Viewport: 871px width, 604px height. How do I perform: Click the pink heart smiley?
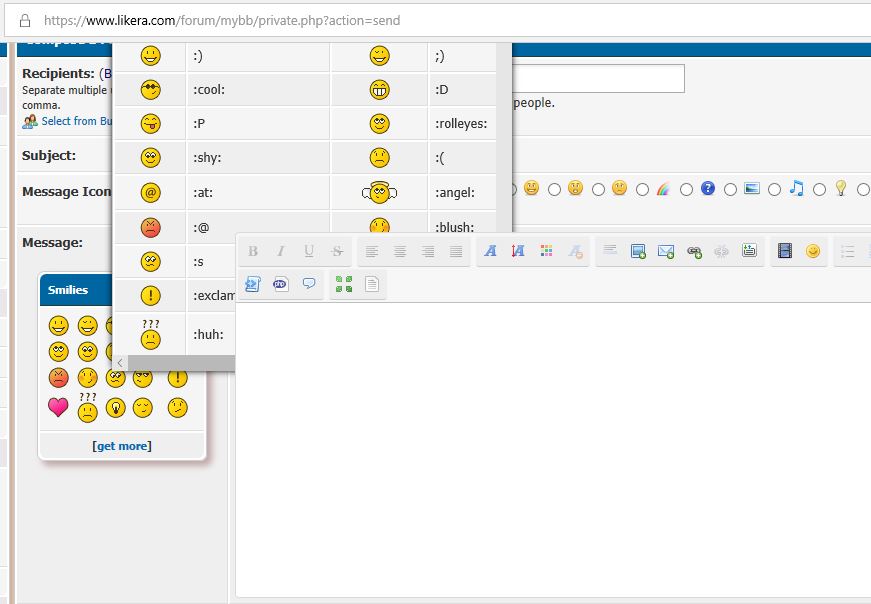(58, 407)
